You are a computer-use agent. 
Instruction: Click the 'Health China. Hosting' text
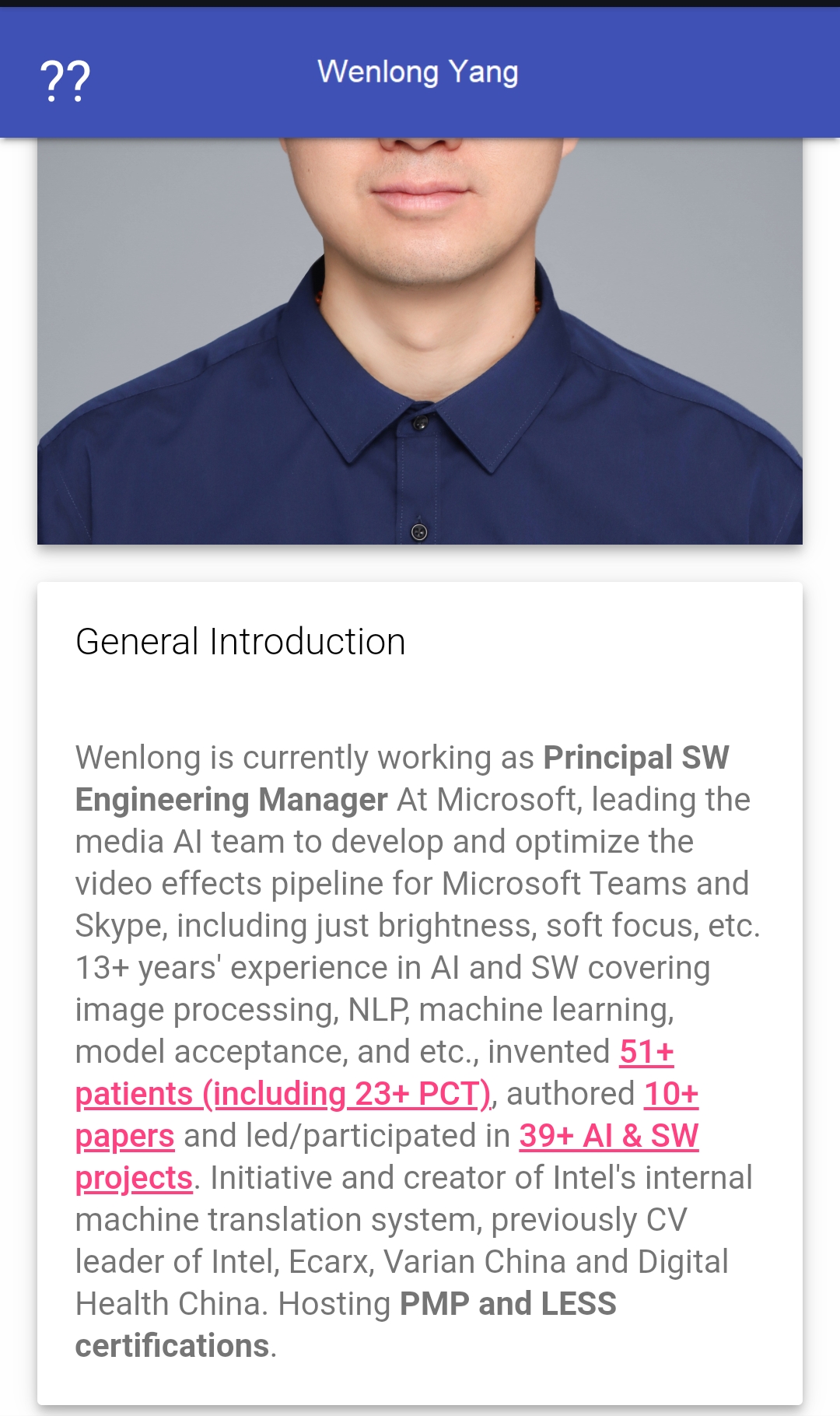point(233,1304)
